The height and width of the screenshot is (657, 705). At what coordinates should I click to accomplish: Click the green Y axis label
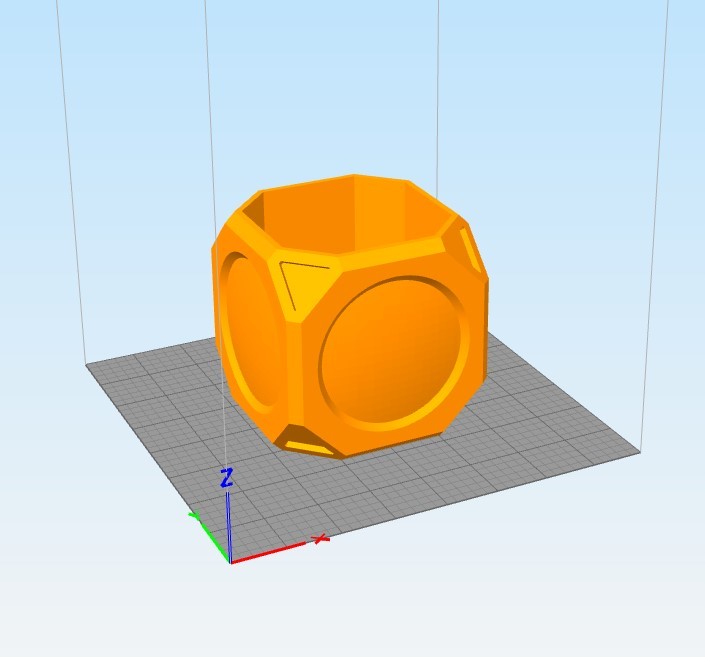point(194,516)
